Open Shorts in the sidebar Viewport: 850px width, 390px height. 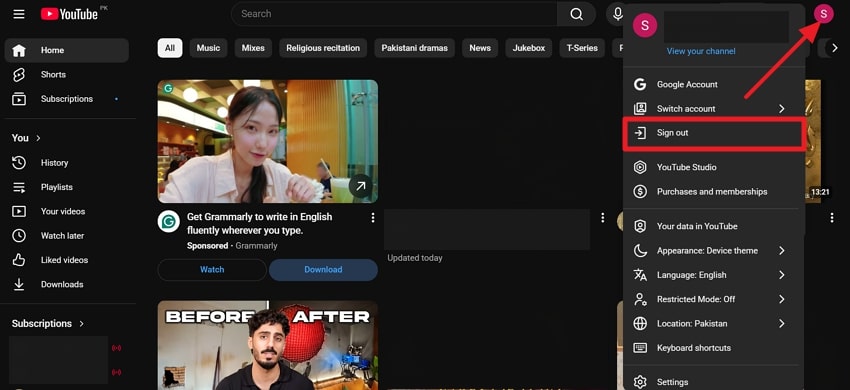[x=67, y=75]
